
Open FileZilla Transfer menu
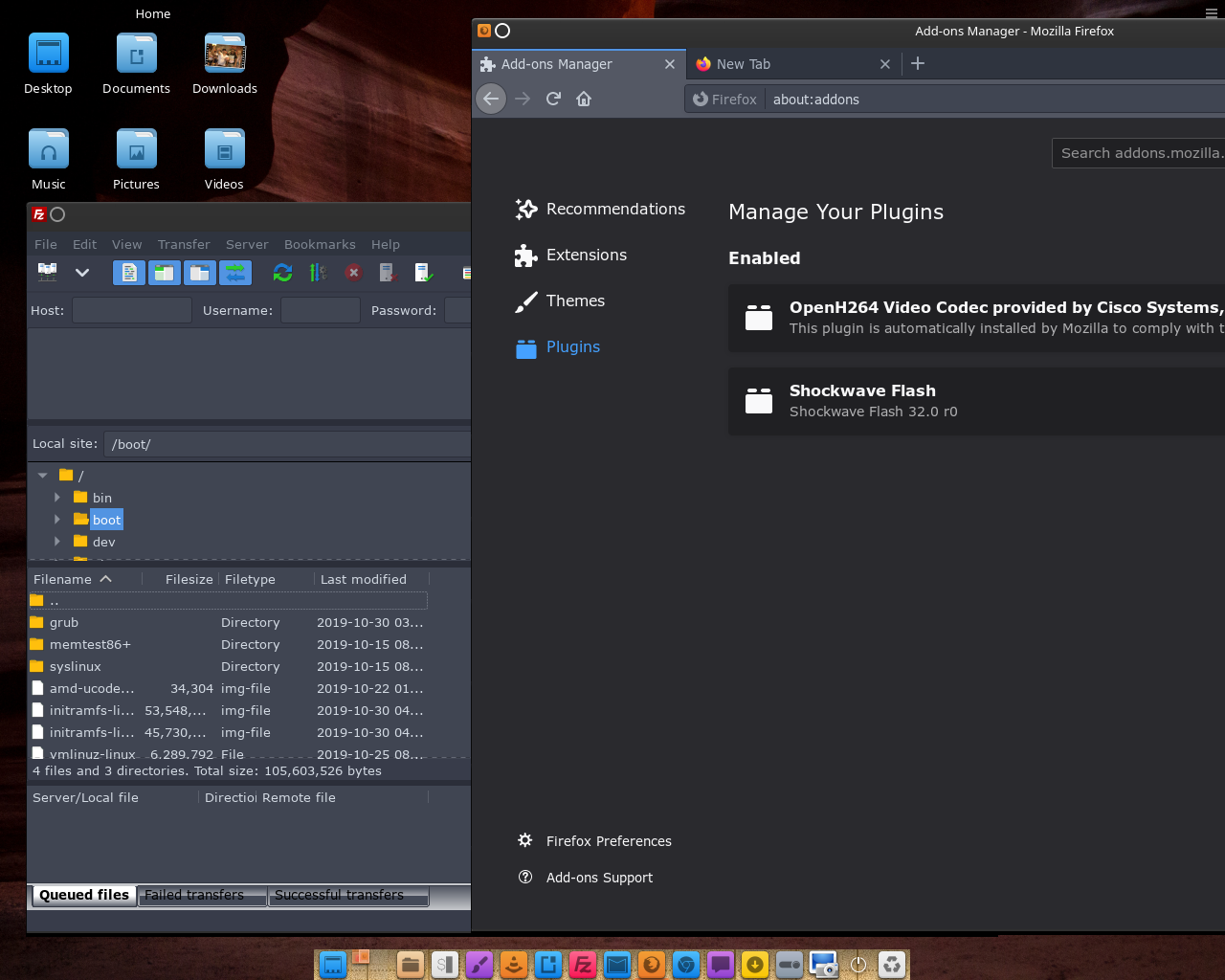click(184, 244)
